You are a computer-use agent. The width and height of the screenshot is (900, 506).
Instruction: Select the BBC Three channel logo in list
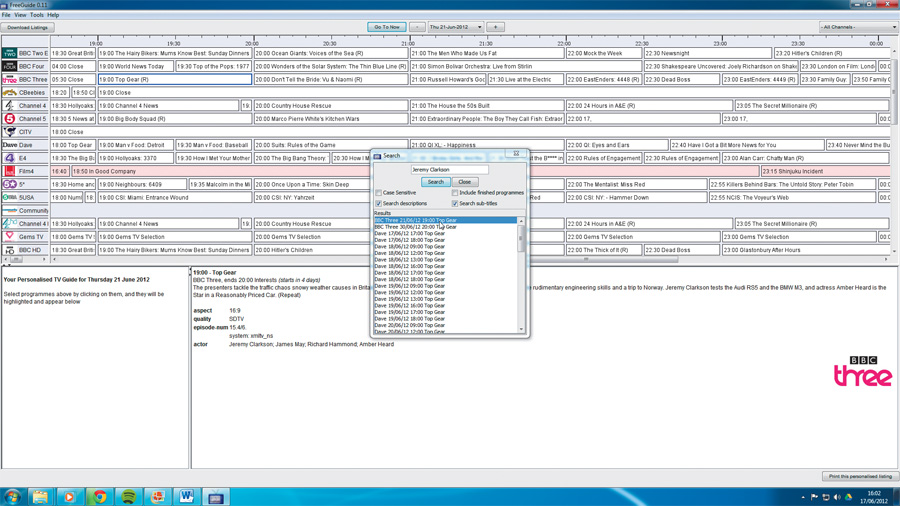pos(9,80)
